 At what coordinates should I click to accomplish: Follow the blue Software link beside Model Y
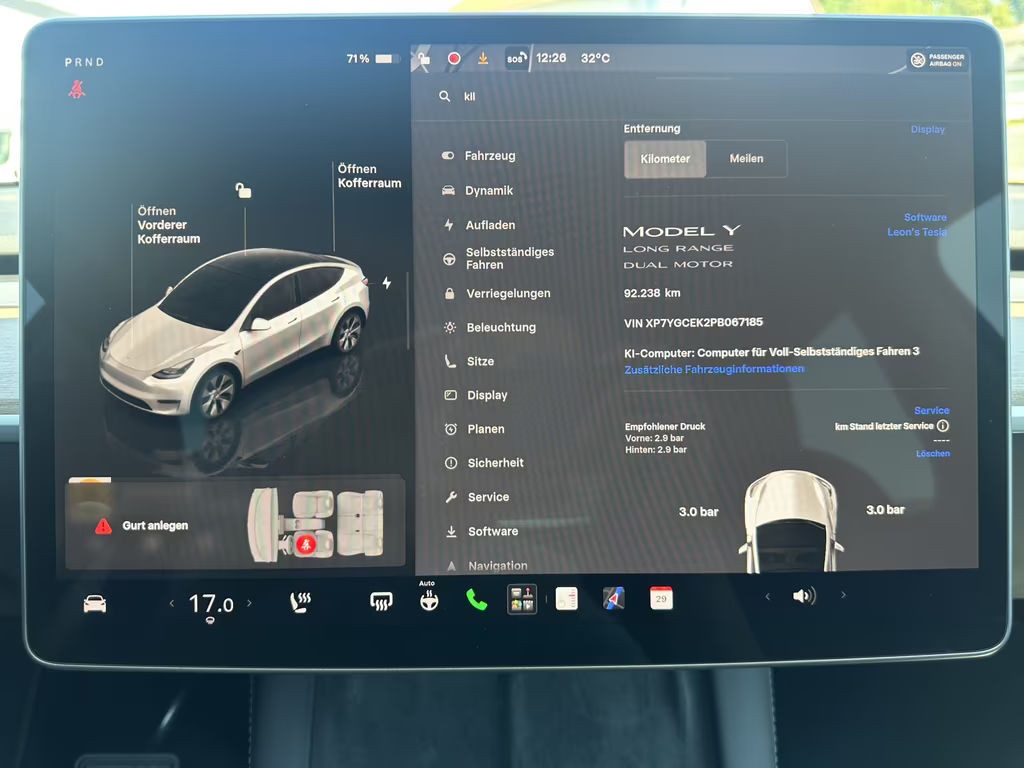pyautogui.click(x=925, y=217)
